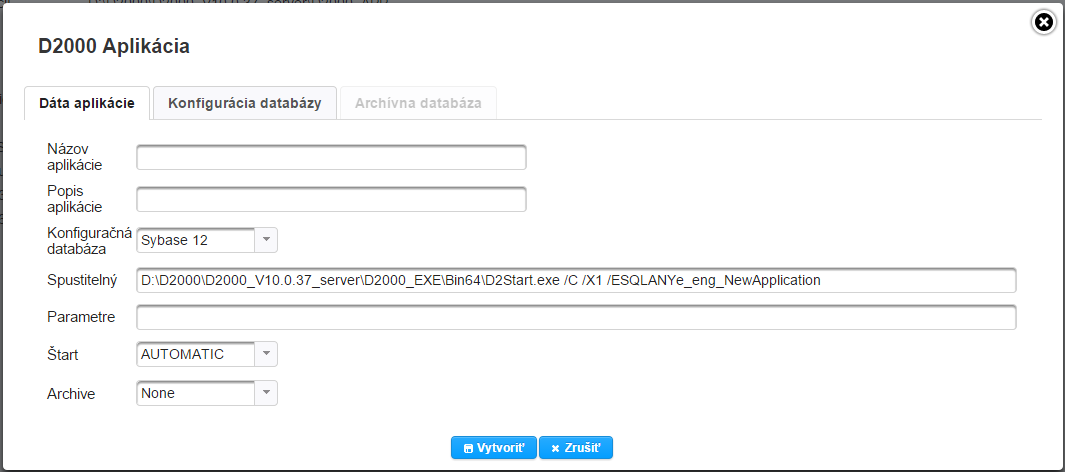Image resolution: width=1065 pixels, height=472 pixels.
Task: Click the Sybase 12 combo box value
Action: [195, 240]
